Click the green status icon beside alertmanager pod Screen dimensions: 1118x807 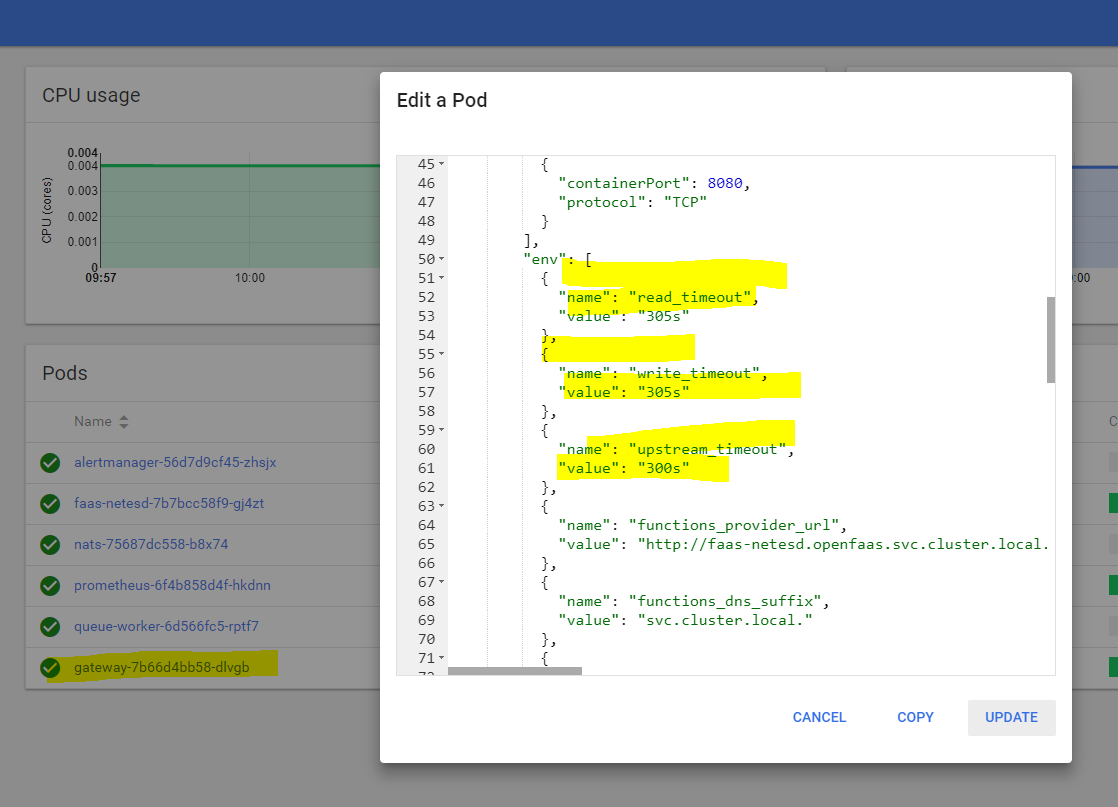coord(49,462)
